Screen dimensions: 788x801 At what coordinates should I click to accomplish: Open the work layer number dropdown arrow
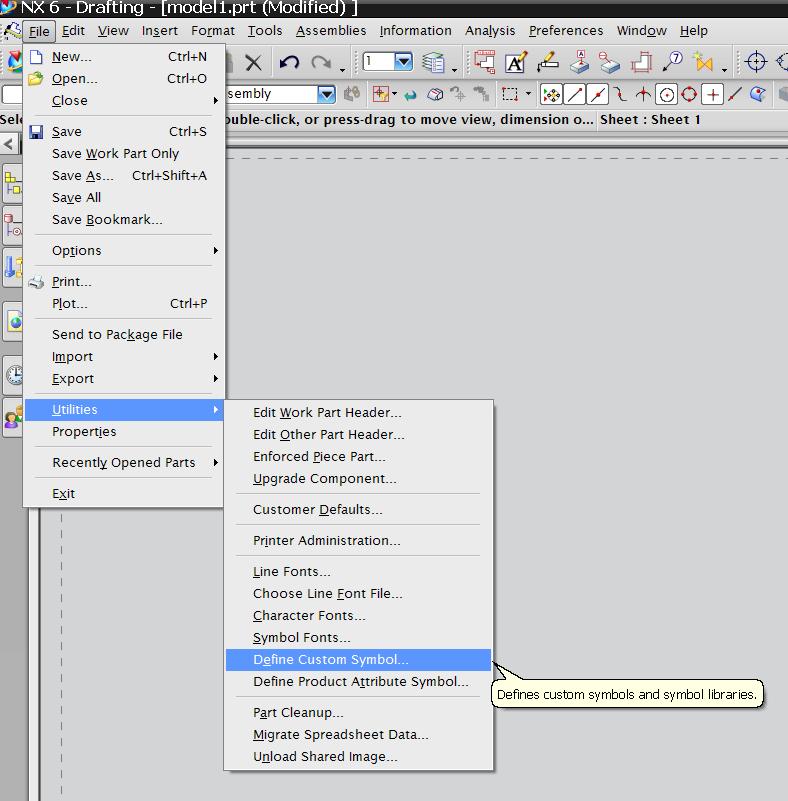click(403, 62)
